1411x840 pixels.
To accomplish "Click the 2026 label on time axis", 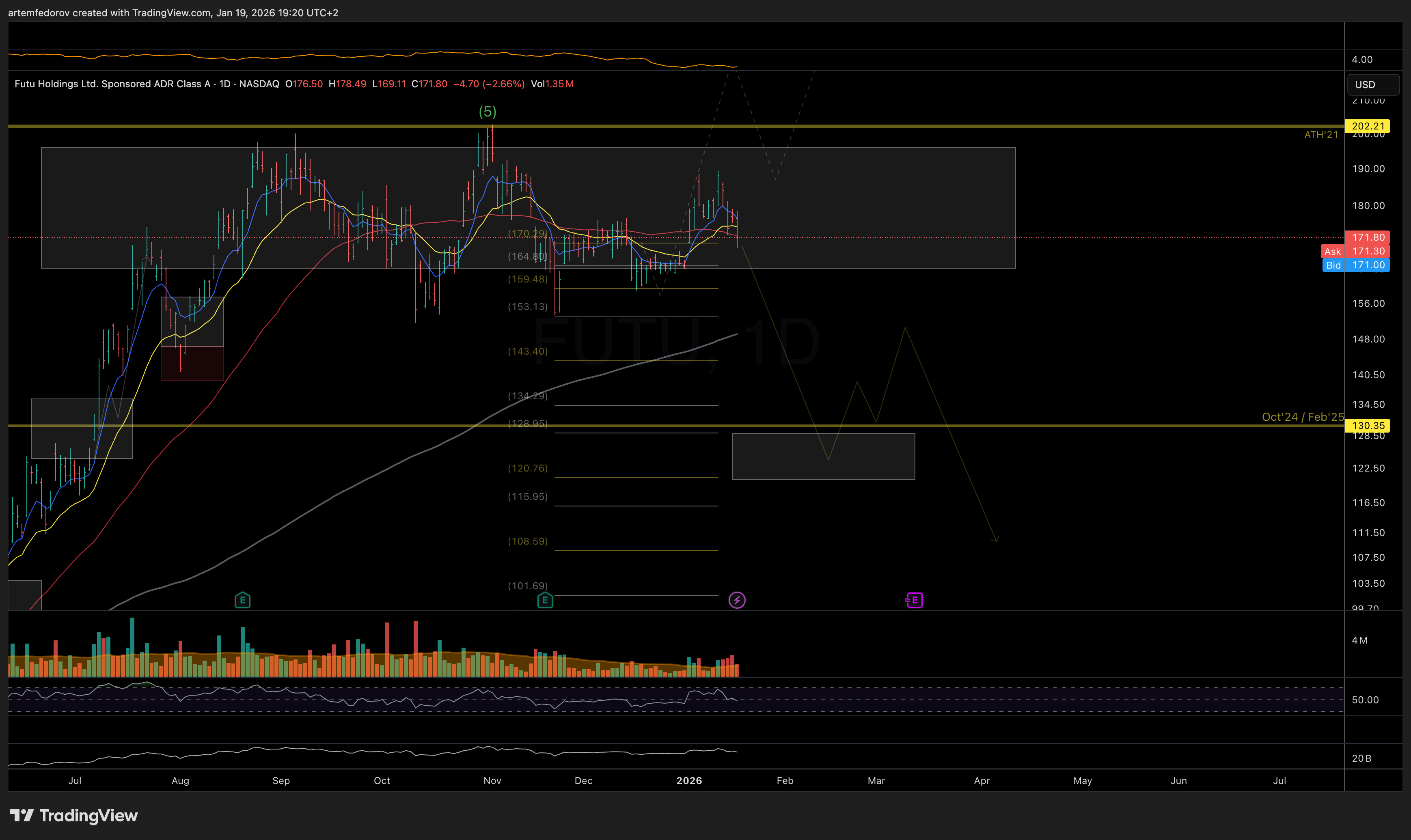I will point(689,781).
